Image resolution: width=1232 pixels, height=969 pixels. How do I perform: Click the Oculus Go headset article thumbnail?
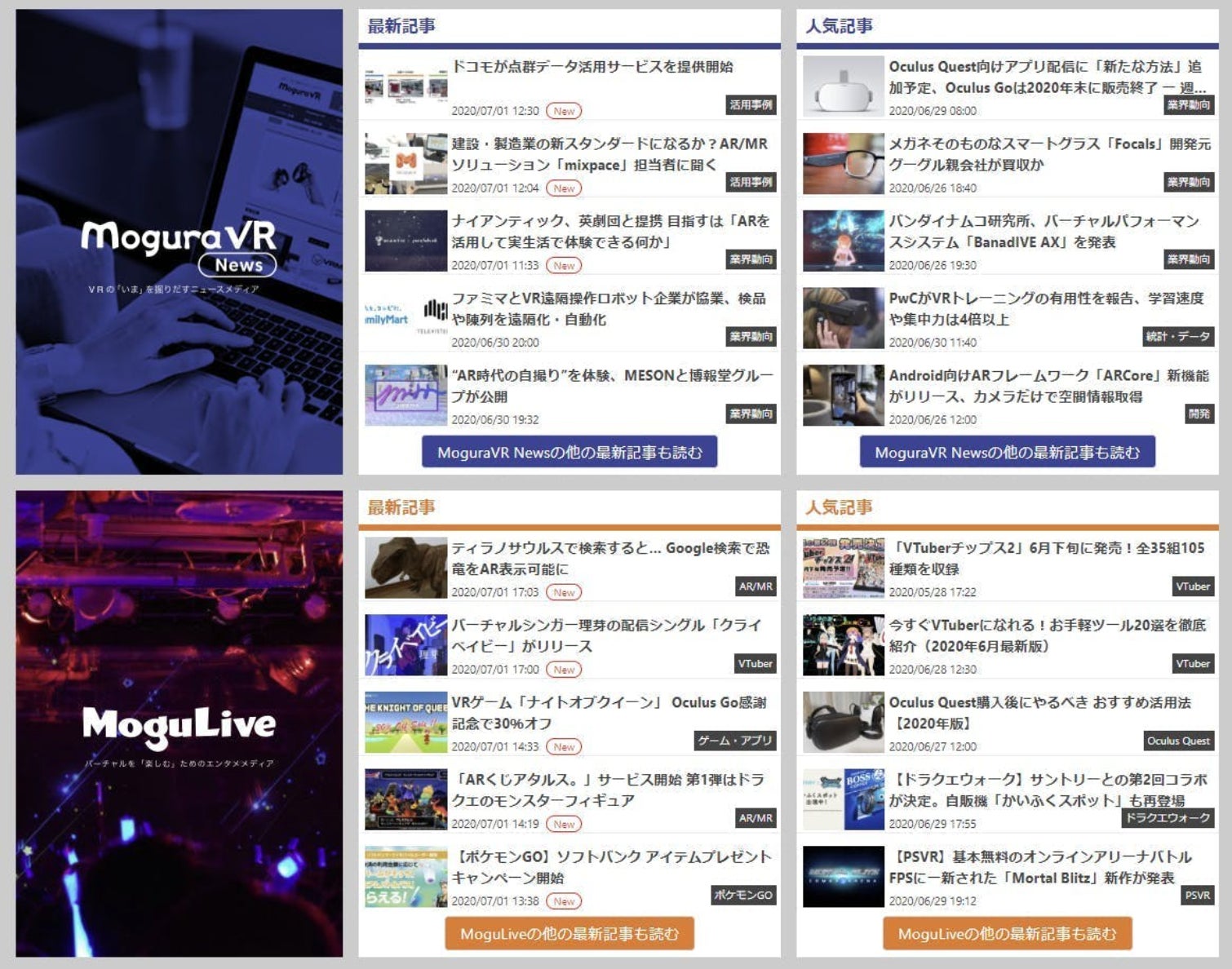click(843, 86)
